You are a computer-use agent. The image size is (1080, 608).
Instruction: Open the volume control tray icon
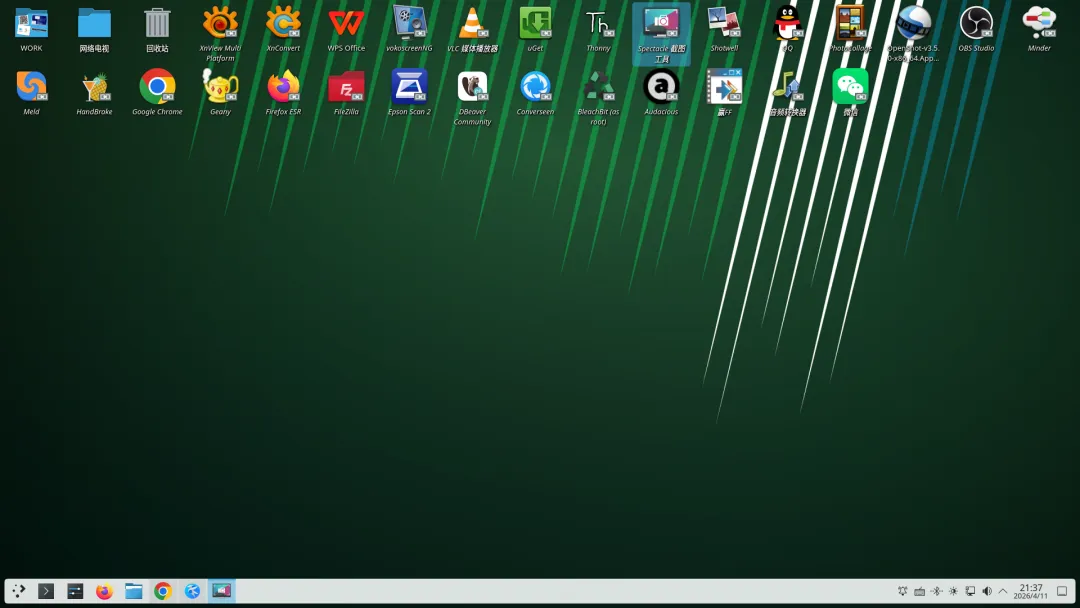(x=987, y=591)
